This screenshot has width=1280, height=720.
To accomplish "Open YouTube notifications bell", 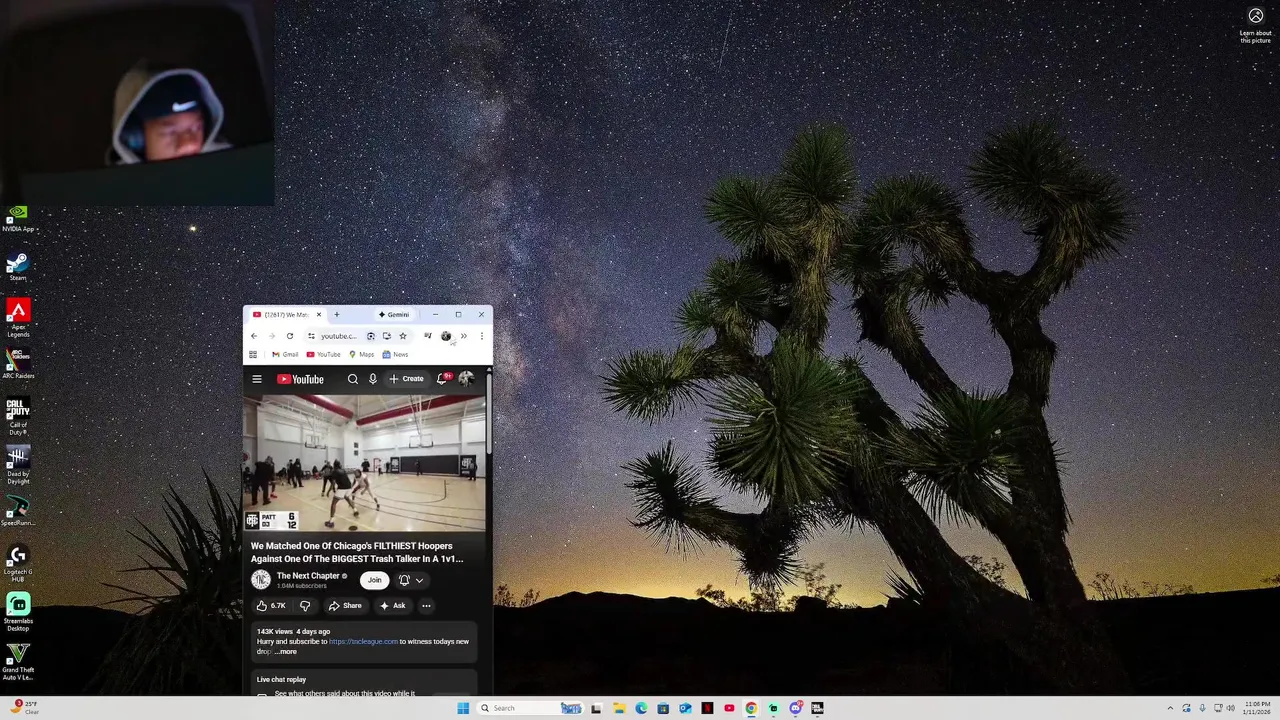I will tap(442, 379).
